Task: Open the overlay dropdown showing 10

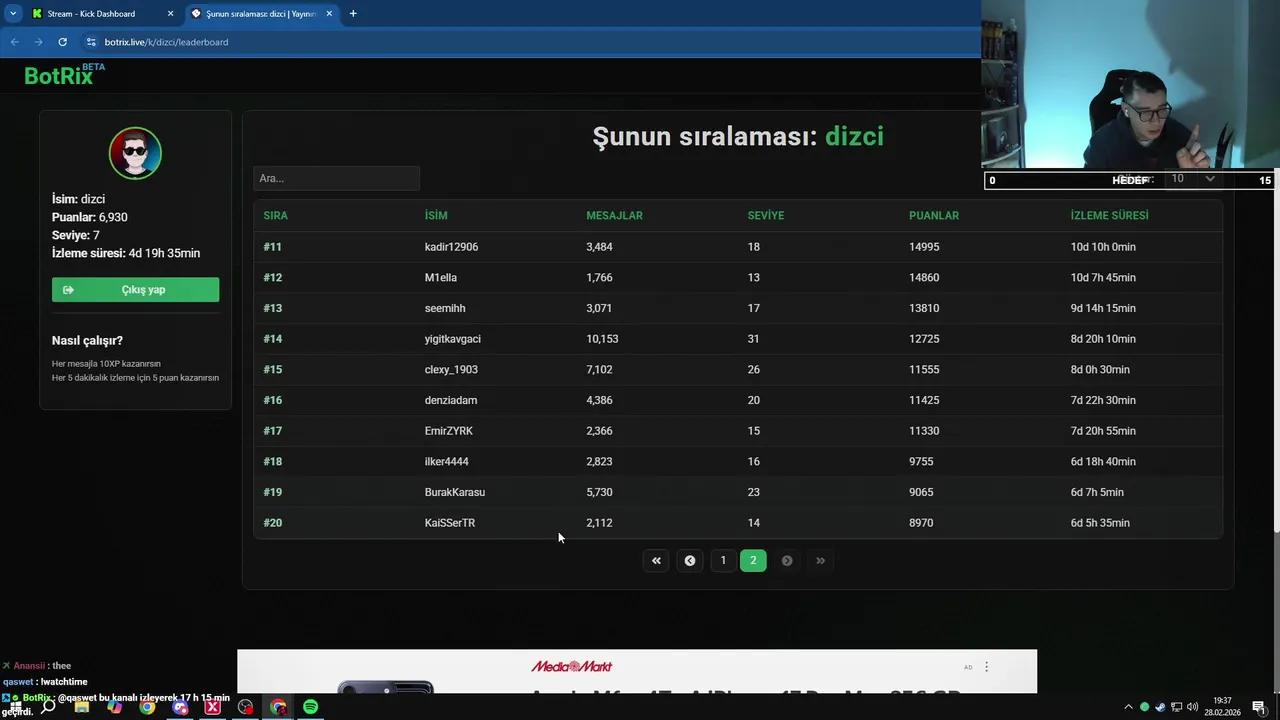Action: (1193, 179)
